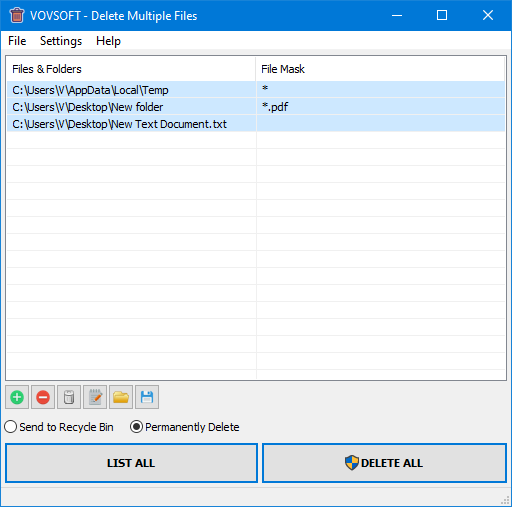512x507 pixels.
Task: Open the Settings menu
Action: [x=61, y=41]
